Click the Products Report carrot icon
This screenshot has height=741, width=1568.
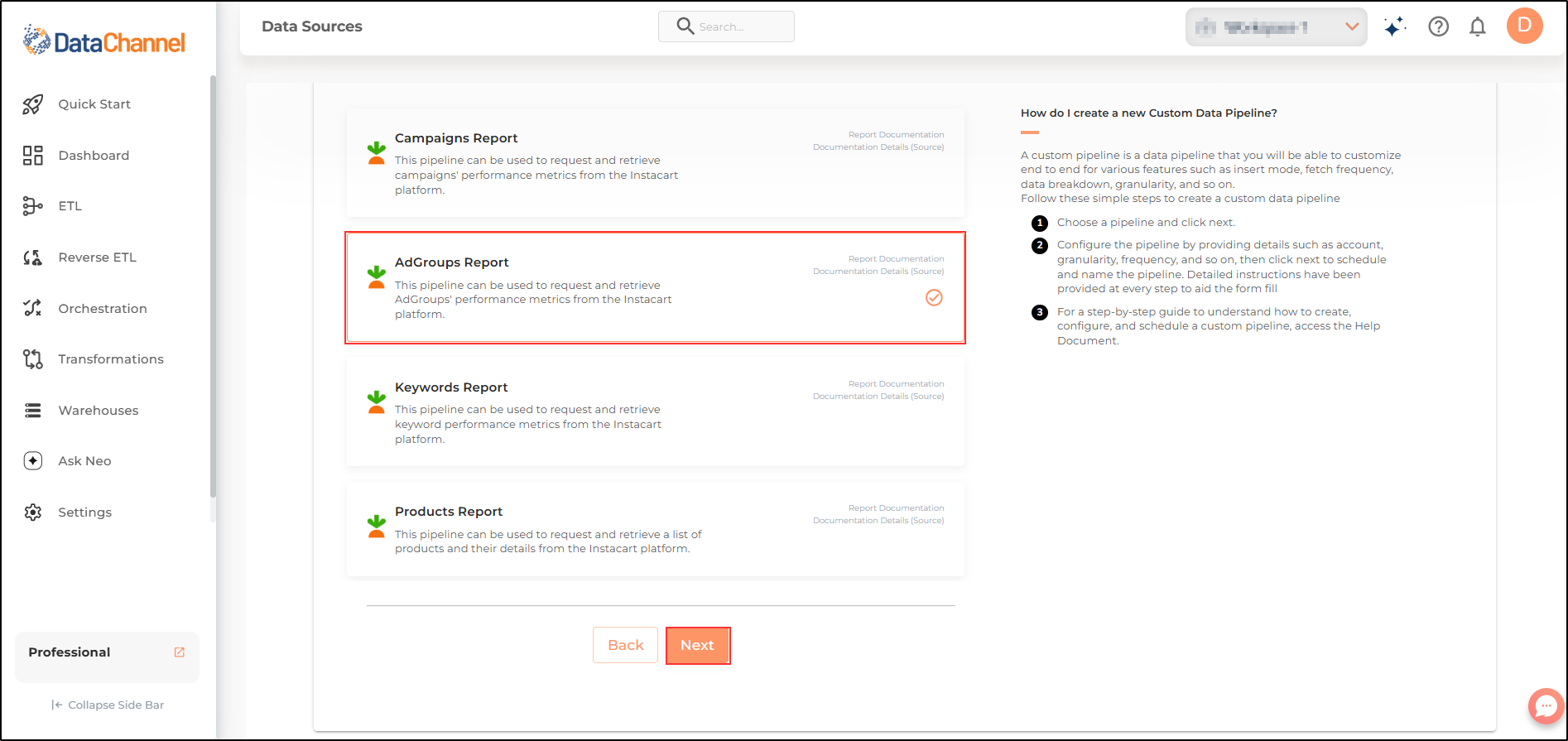376,526
